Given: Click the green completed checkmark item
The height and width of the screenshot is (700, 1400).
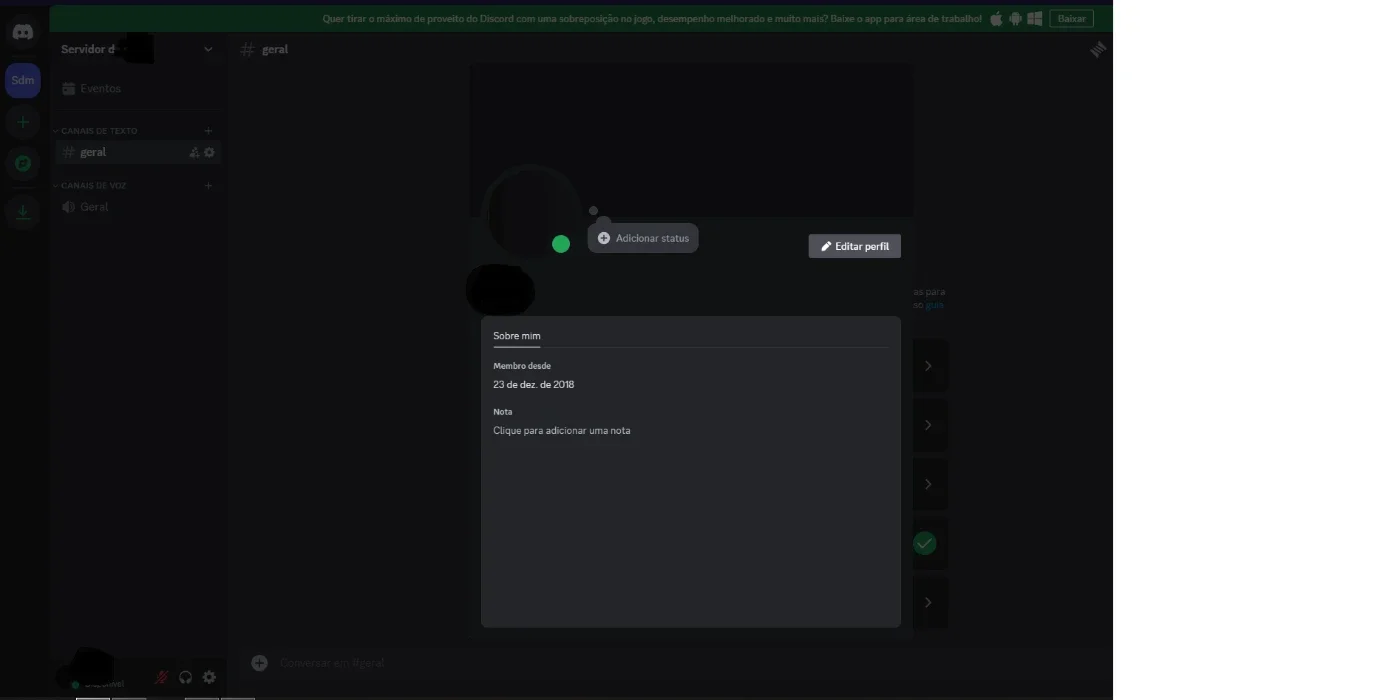Looking at the screenshot, I should 925,543.
